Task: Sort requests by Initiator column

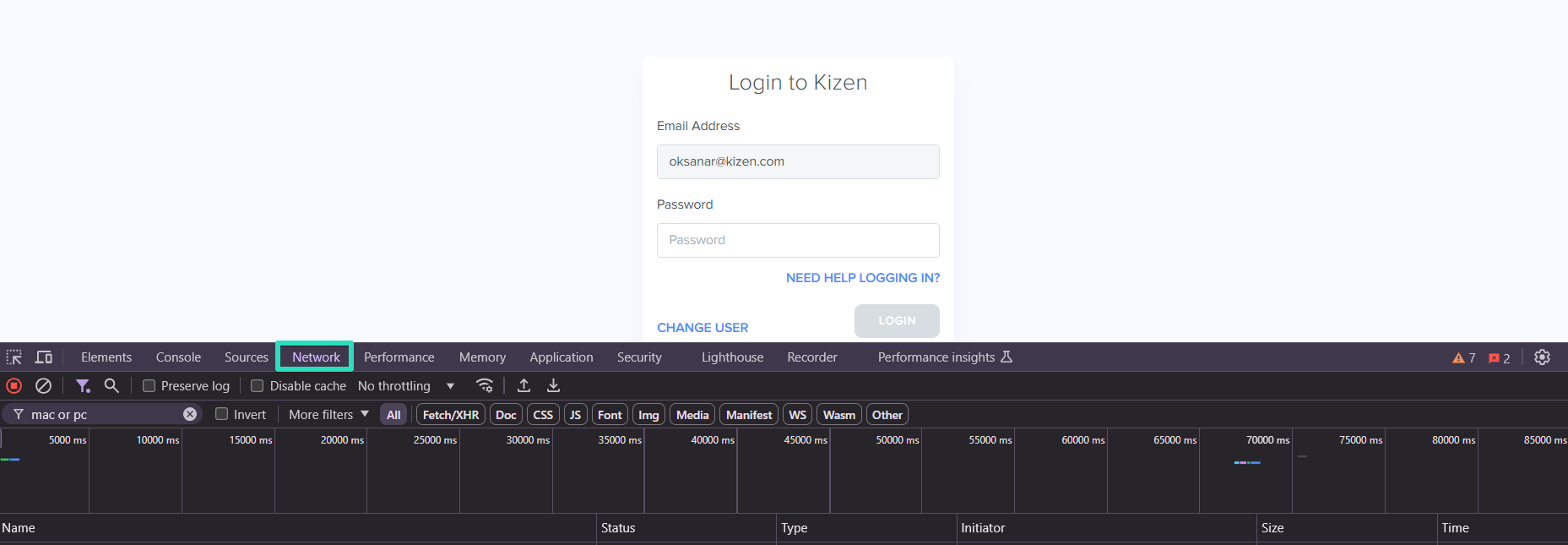Action: [x=1107, y=528]
